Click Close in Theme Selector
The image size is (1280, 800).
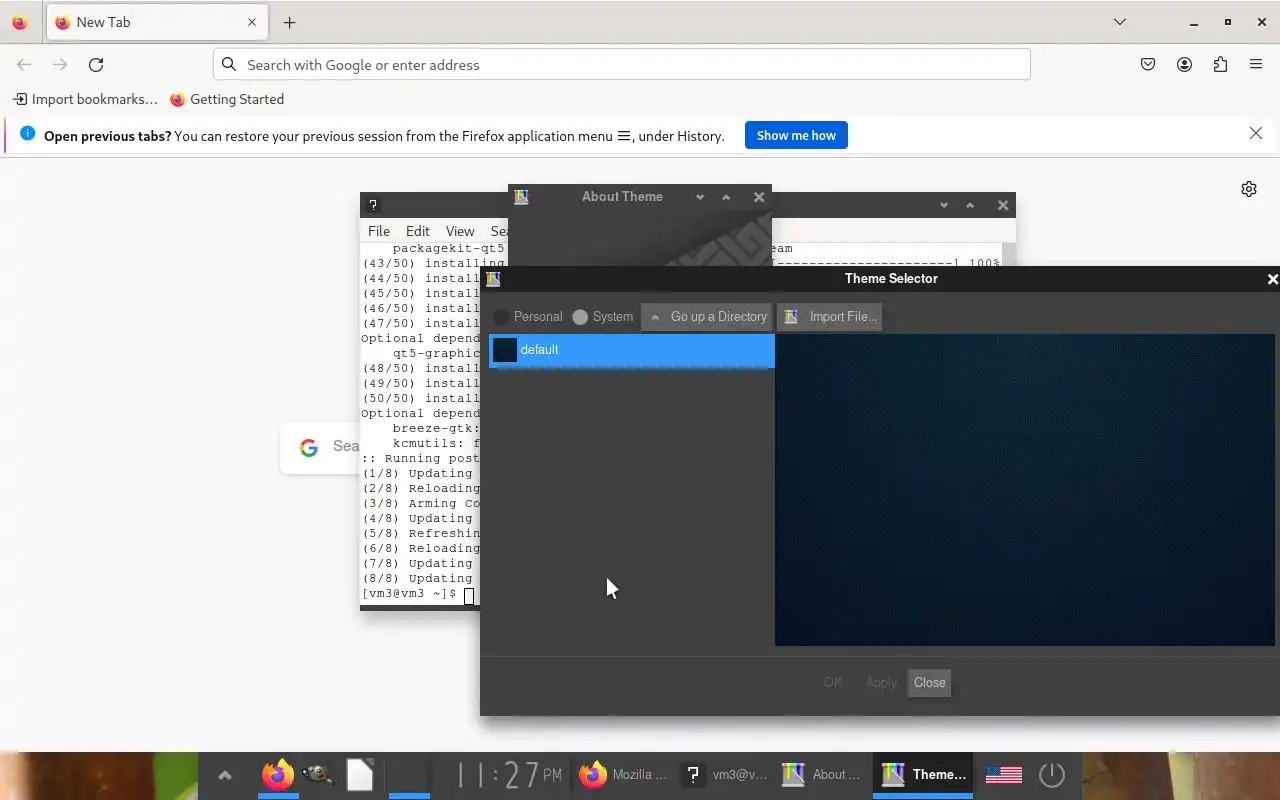pos(929,683)
